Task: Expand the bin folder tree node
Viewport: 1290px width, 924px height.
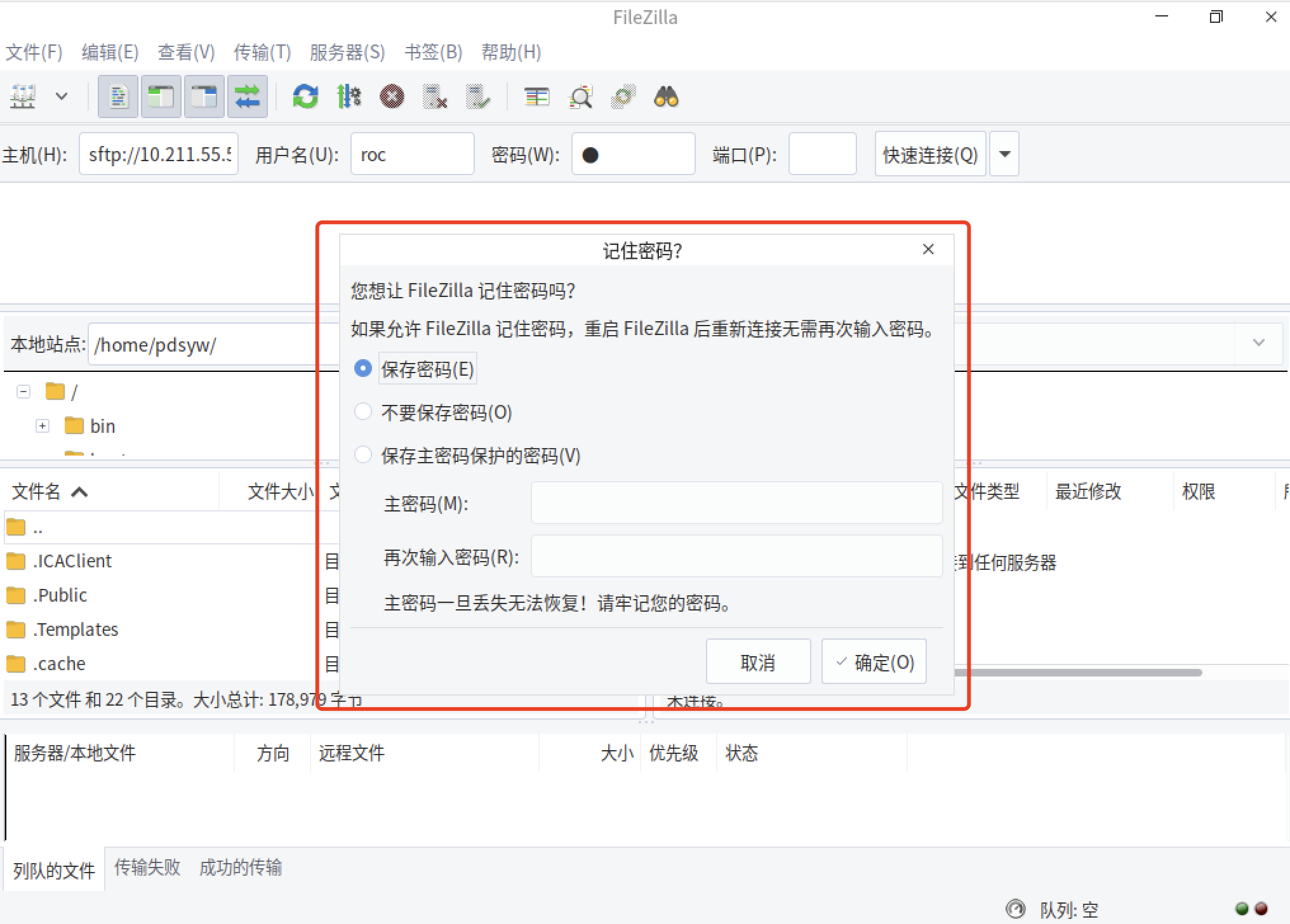Action: (43, 426)
